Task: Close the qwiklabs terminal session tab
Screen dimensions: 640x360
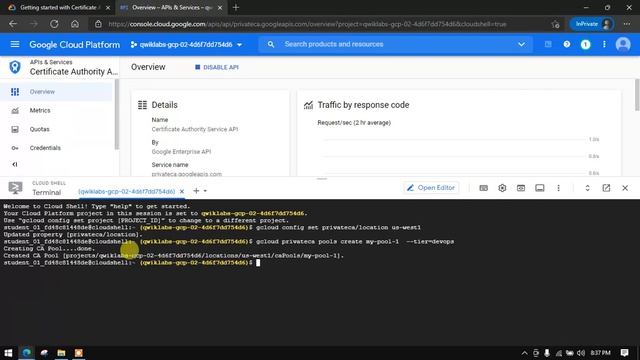Action: [182, 191]
